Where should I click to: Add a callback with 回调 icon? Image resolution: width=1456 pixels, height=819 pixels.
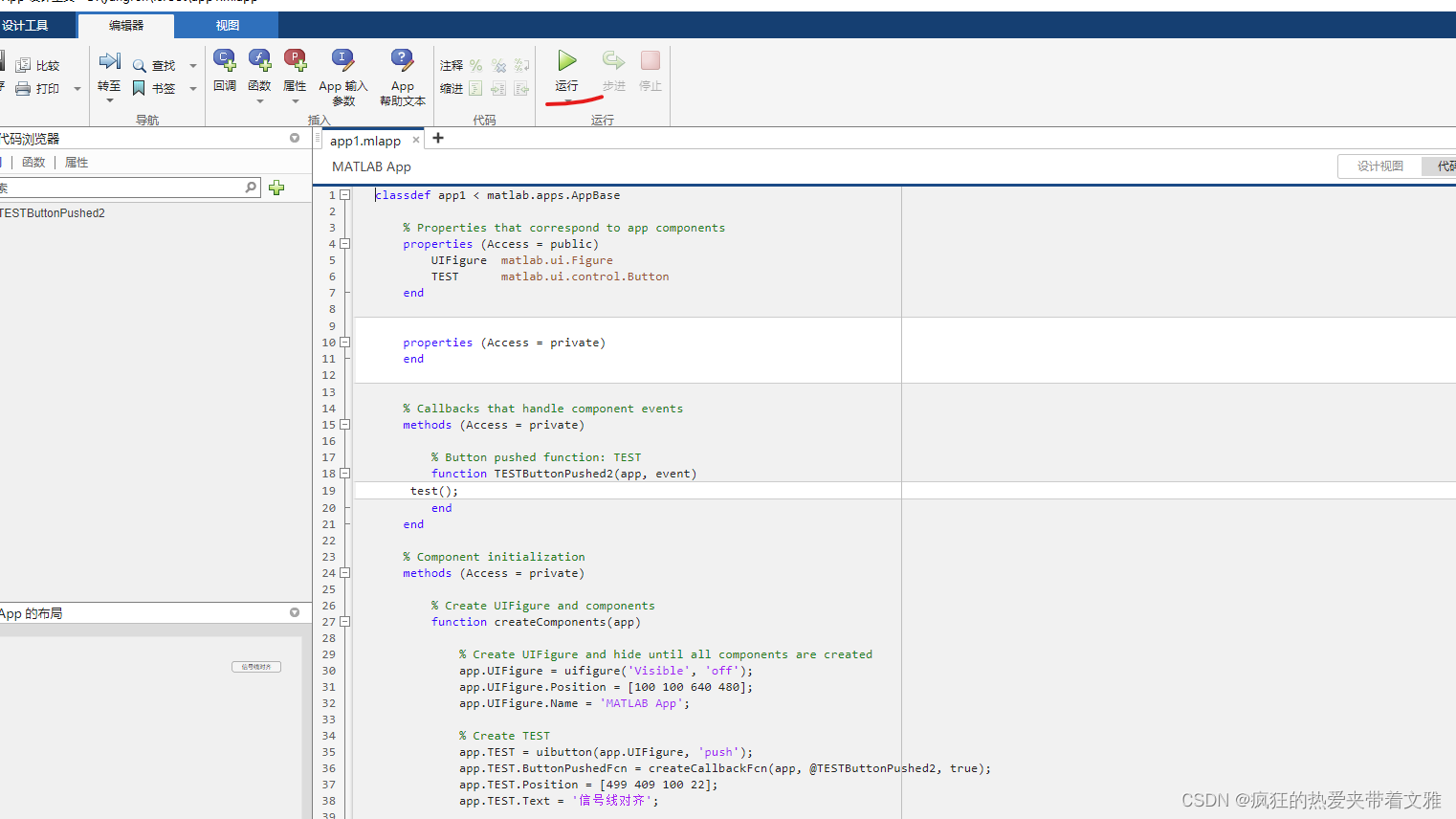(225, 61)
